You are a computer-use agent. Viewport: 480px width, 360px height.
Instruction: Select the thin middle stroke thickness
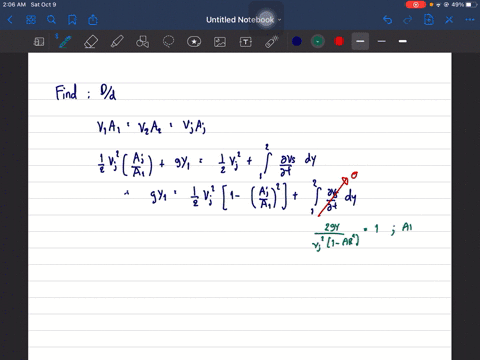382,41
